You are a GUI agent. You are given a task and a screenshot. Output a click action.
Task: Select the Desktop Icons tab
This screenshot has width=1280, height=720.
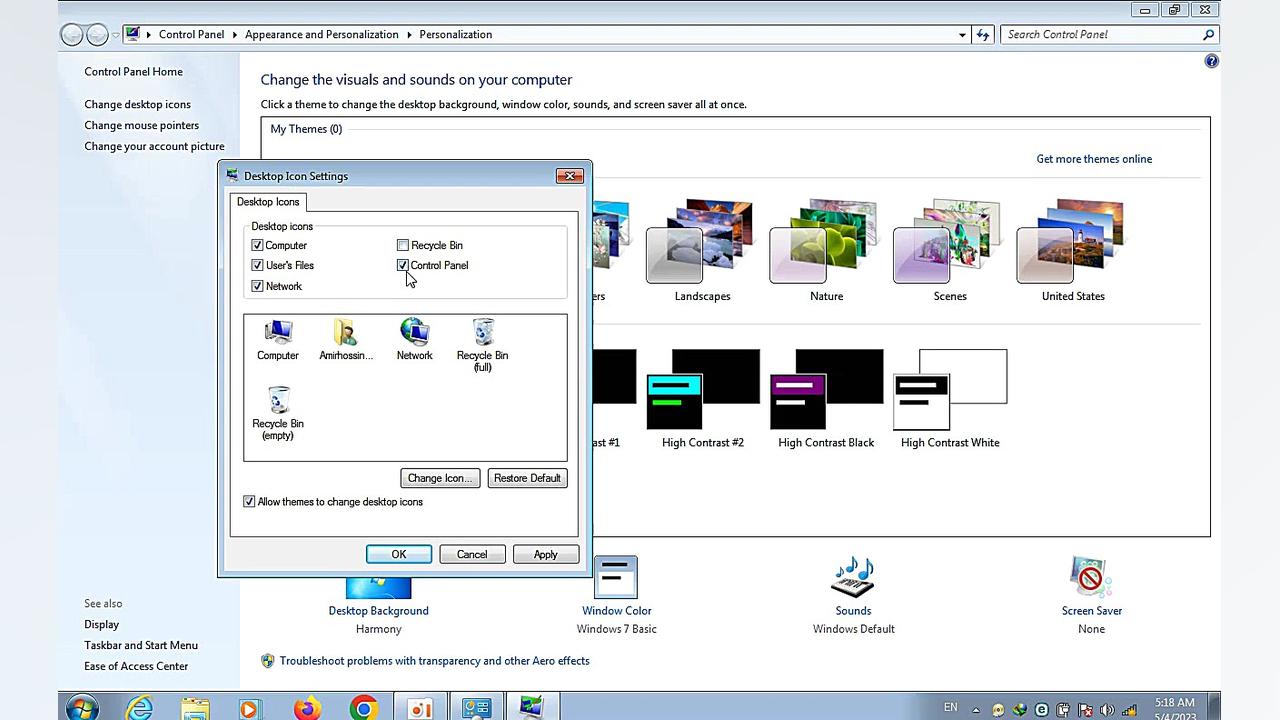(268, 202)
